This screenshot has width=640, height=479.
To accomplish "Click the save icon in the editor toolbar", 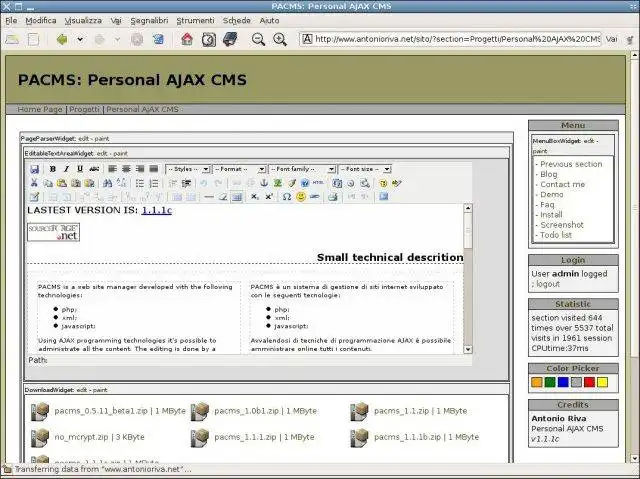I will tap(35, 169).
